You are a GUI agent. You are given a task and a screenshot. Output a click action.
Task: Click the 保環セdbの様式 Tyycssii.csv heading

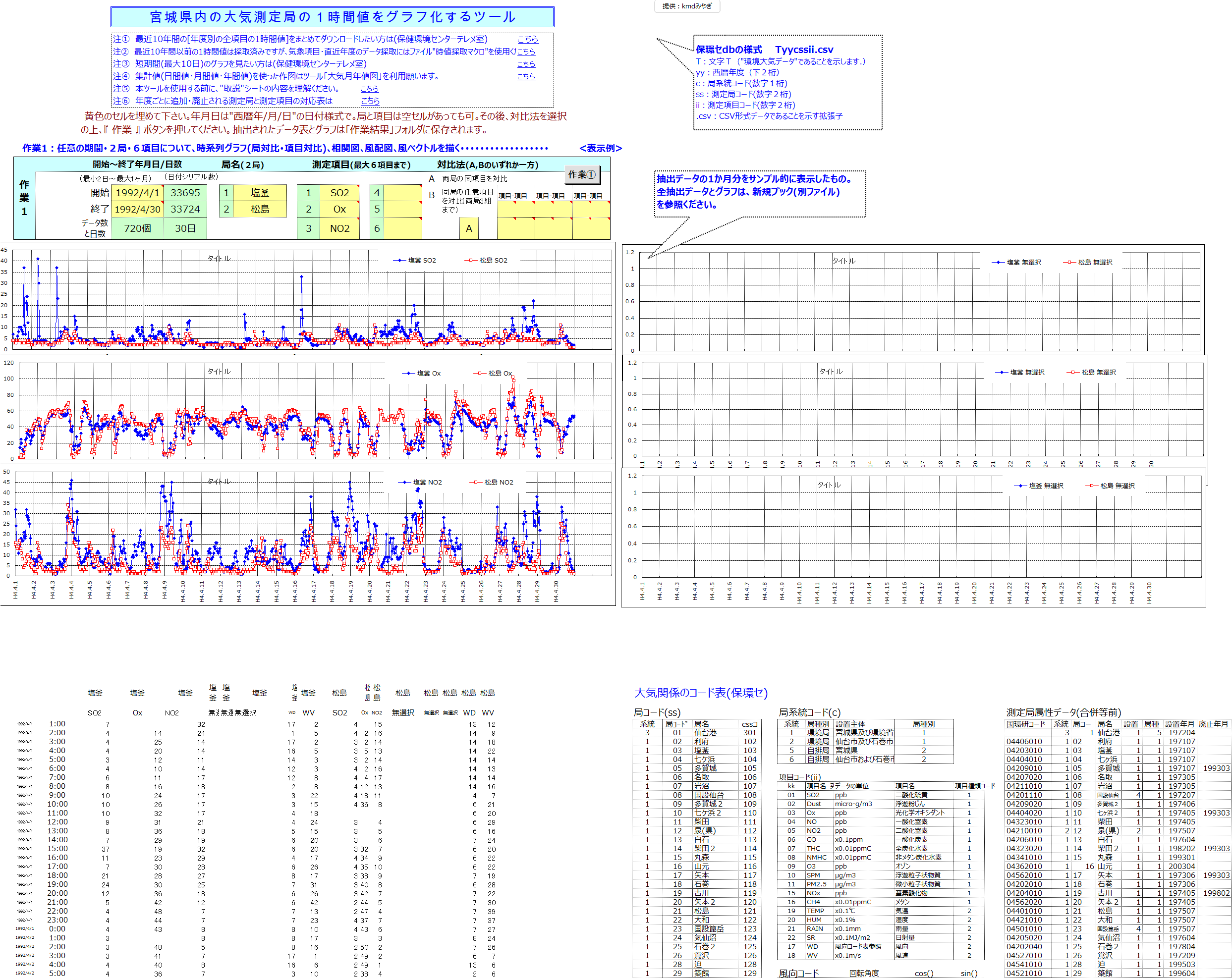coord(765,50)
